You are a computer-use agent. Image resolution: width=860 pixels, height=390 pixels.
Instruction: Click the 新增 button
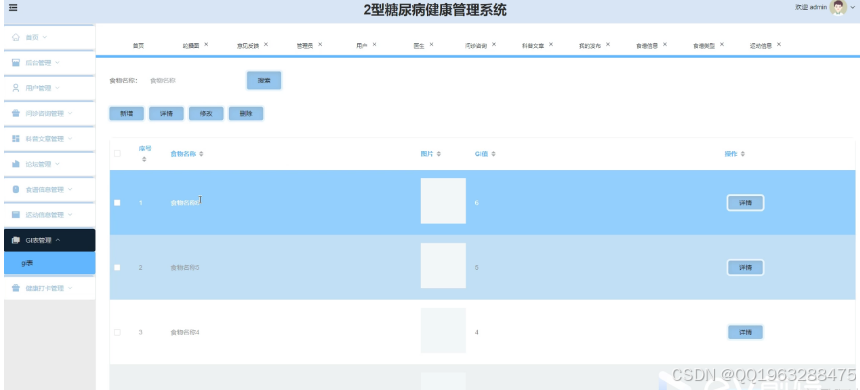pos(127,114)
